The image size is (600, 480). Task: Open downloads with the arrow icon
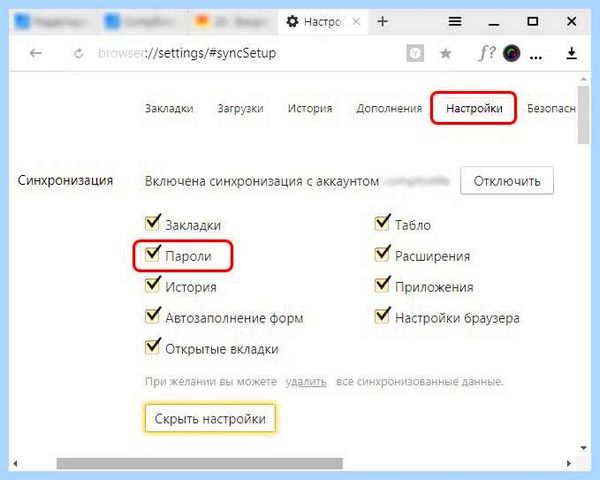coord(571,53)
